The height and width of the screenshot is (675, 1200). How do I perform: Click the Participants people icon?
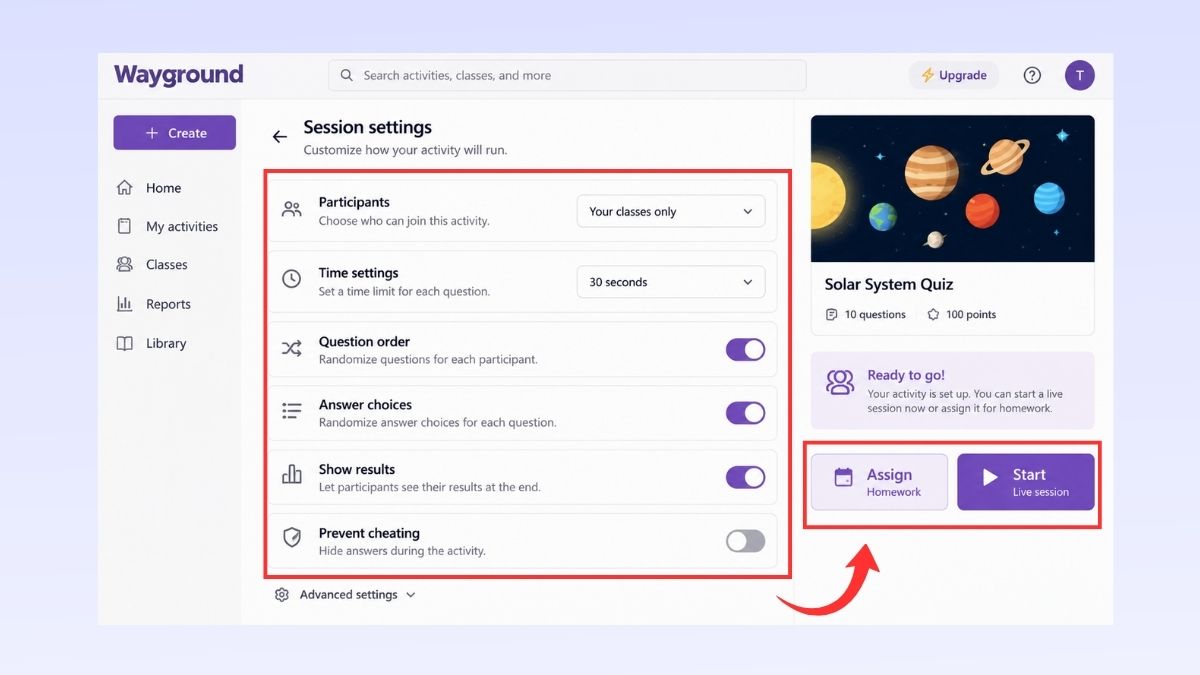click(292, 210)
